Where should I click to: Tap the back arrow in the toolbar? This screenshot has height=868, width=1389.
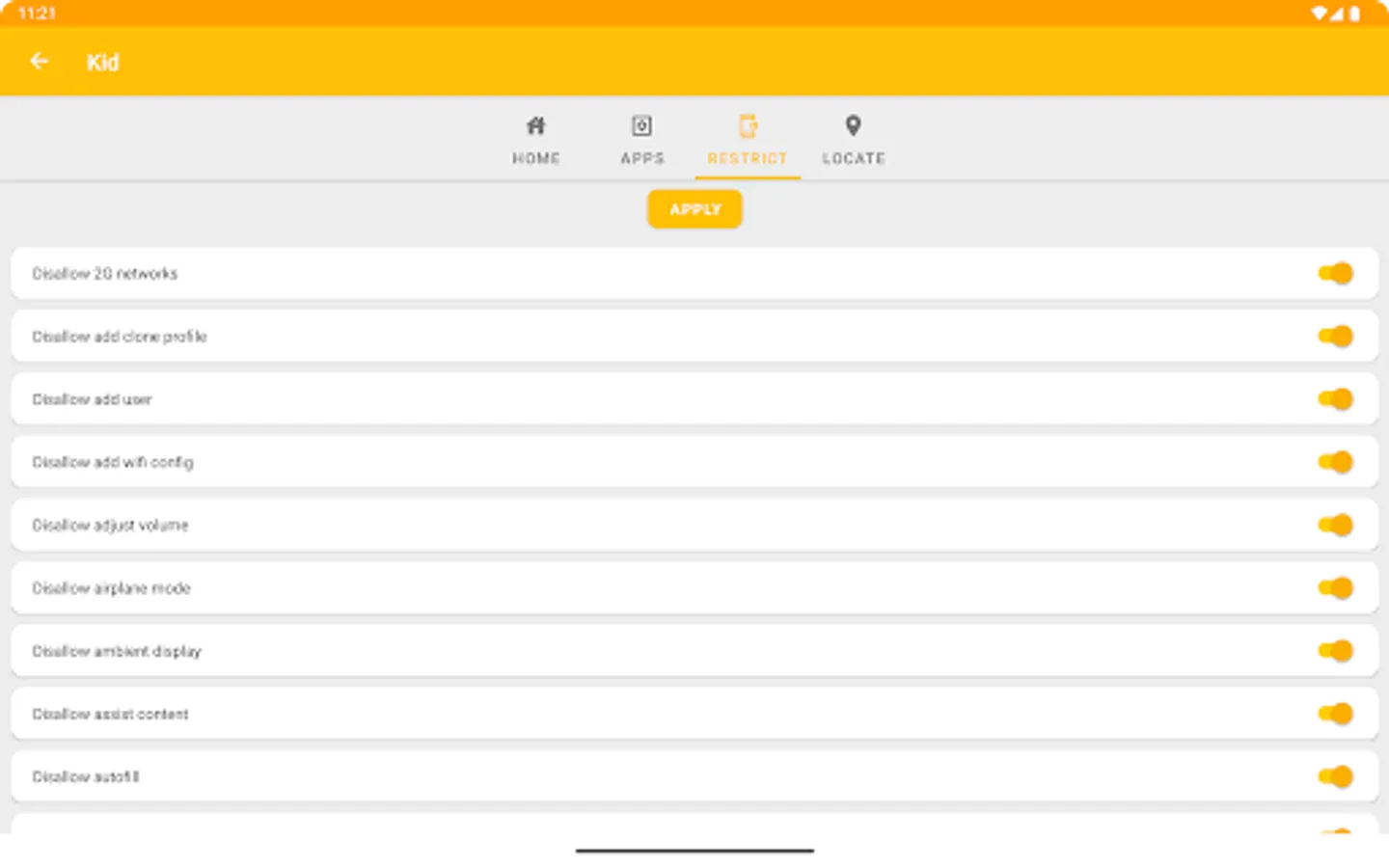coord(40,61)
